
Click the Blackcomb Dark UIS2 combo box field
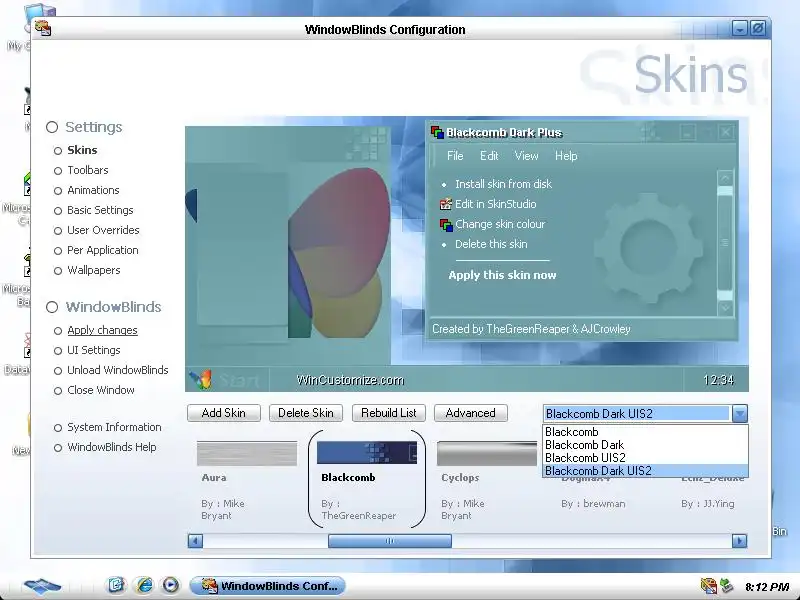(636, 413)
